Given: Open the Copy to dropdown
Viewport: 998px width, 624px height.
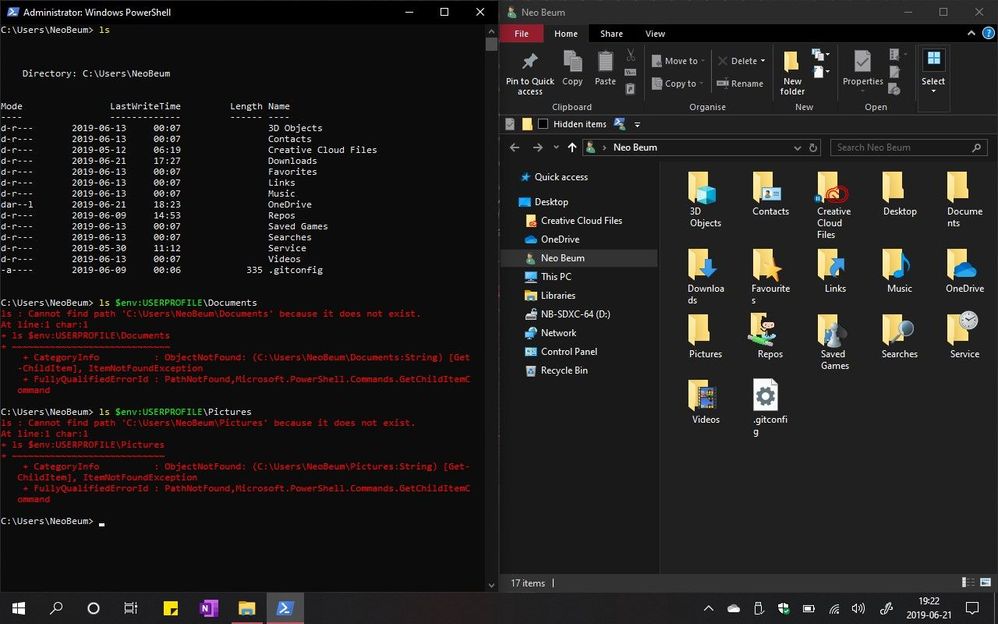Looking at the screenshot, I should [678, 83].
